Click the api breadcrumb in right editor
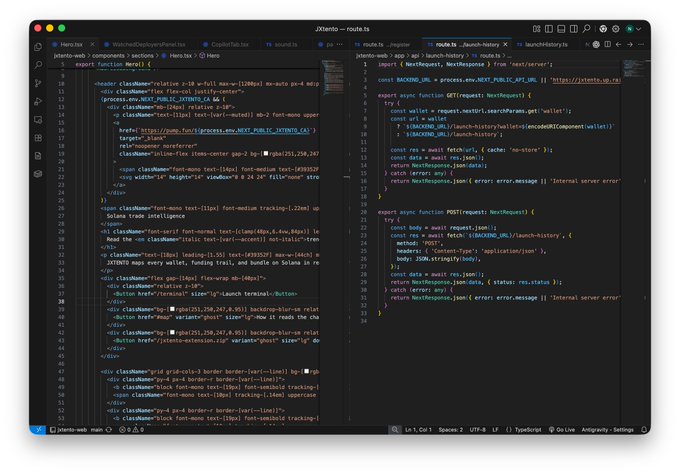680x473 pixels. (x=415, y=55)
